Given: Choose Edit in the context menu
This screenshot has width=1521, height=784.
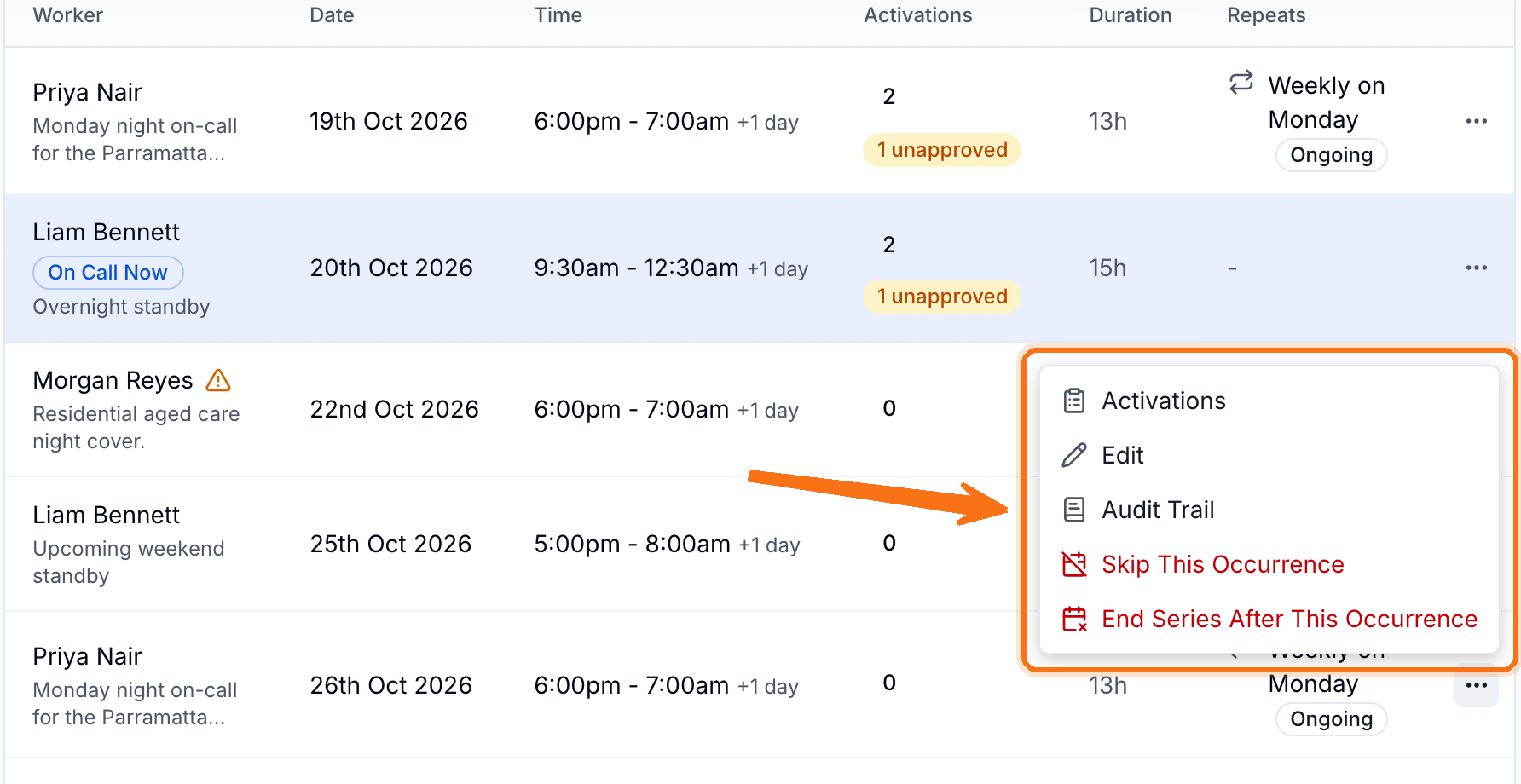Looking at the screenshot, I should click(1269, 455).
